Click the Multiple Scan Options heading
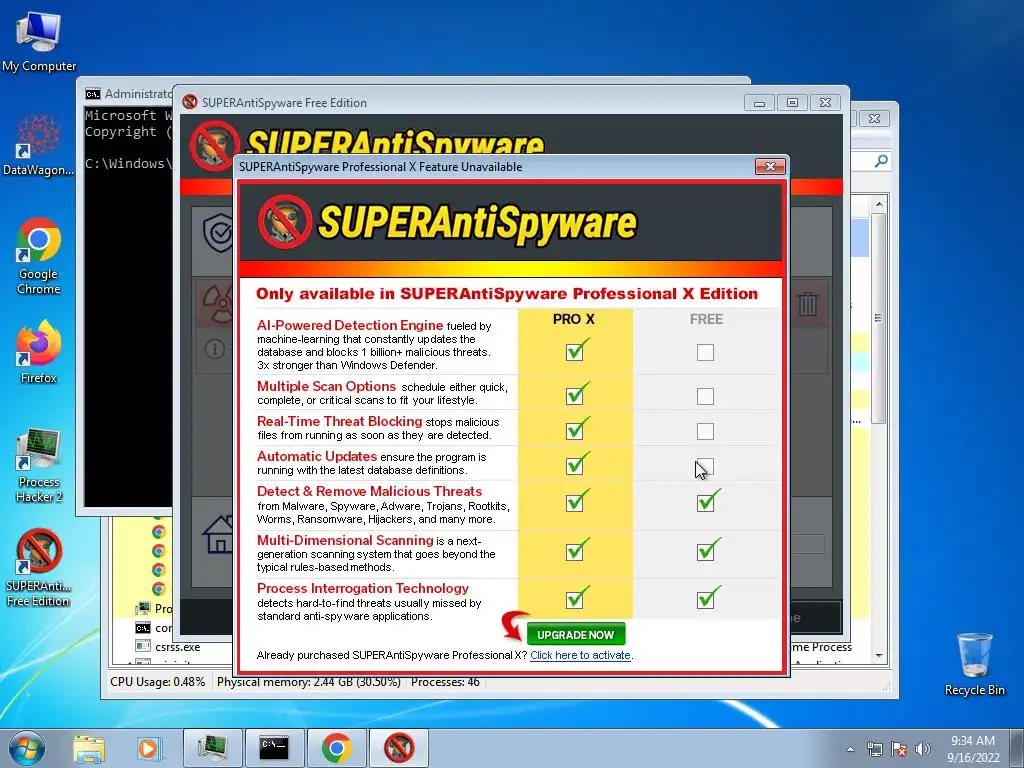This screenshot has height=768, width=1024. coord(327,386)
